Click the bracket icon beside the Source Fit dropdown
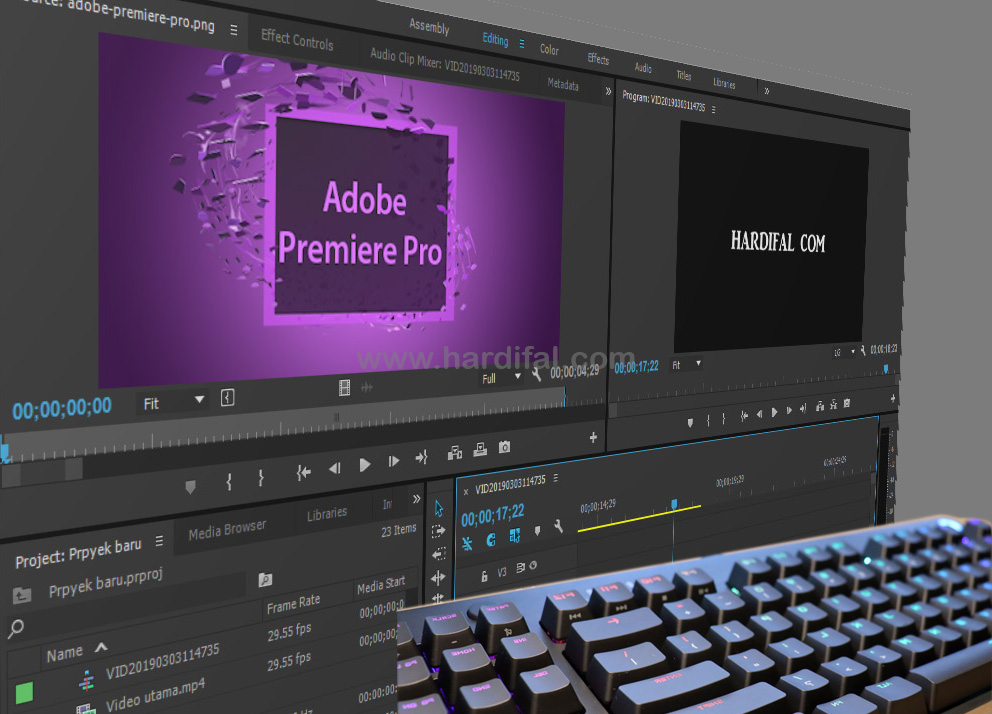 pyautogui.click(x=228, y=398)
